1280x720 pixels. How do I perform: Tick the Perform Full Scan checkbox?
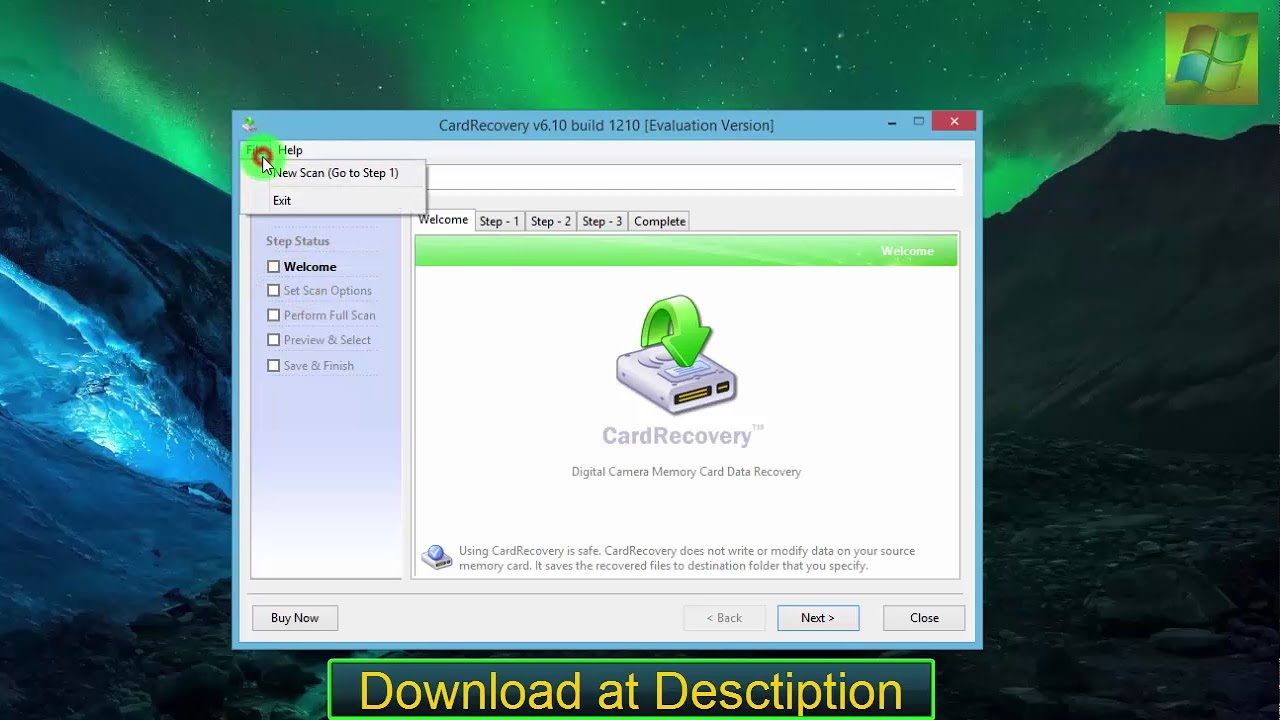point(273,315)
